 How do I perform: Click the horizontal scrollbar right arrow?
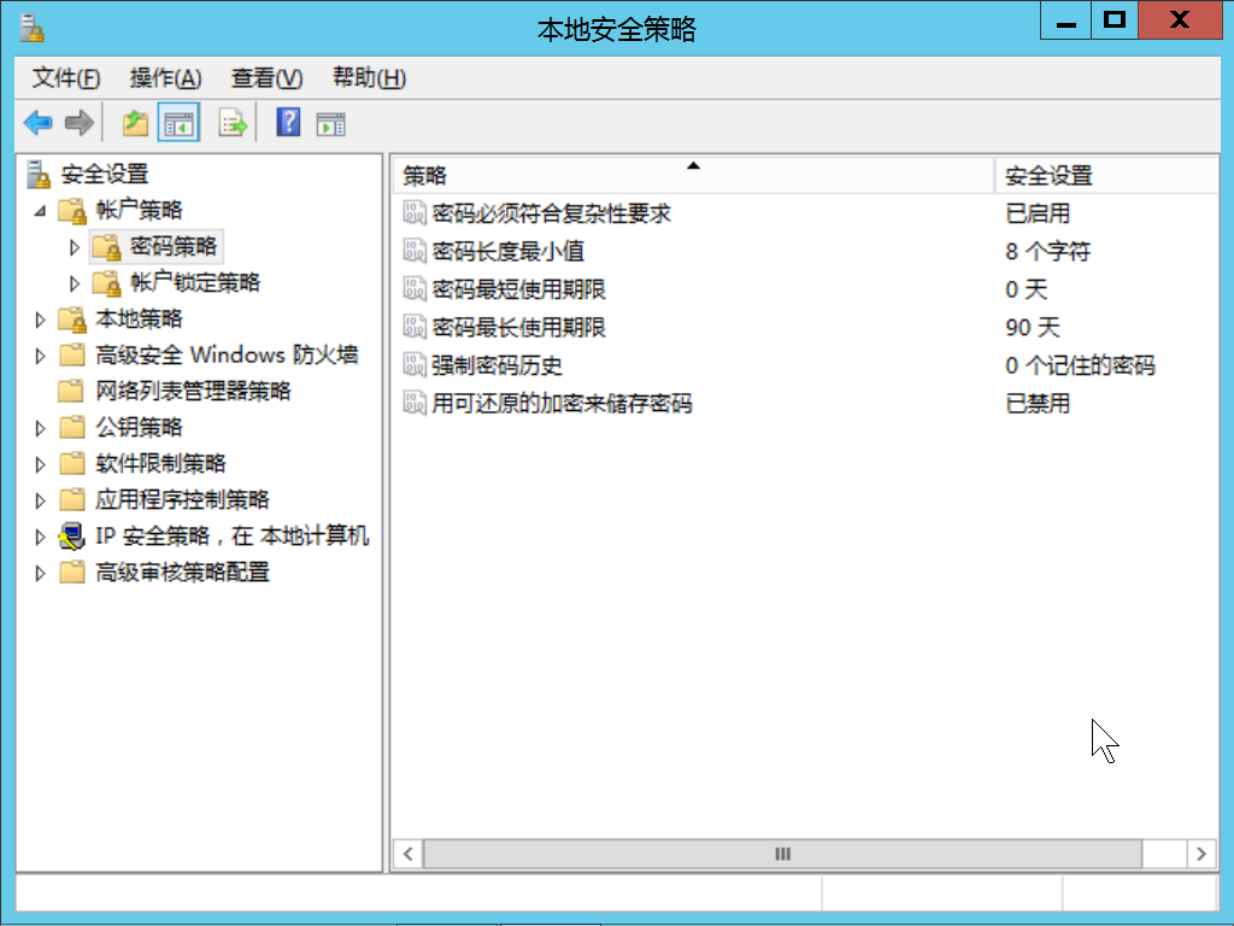tap(1200, 854)
